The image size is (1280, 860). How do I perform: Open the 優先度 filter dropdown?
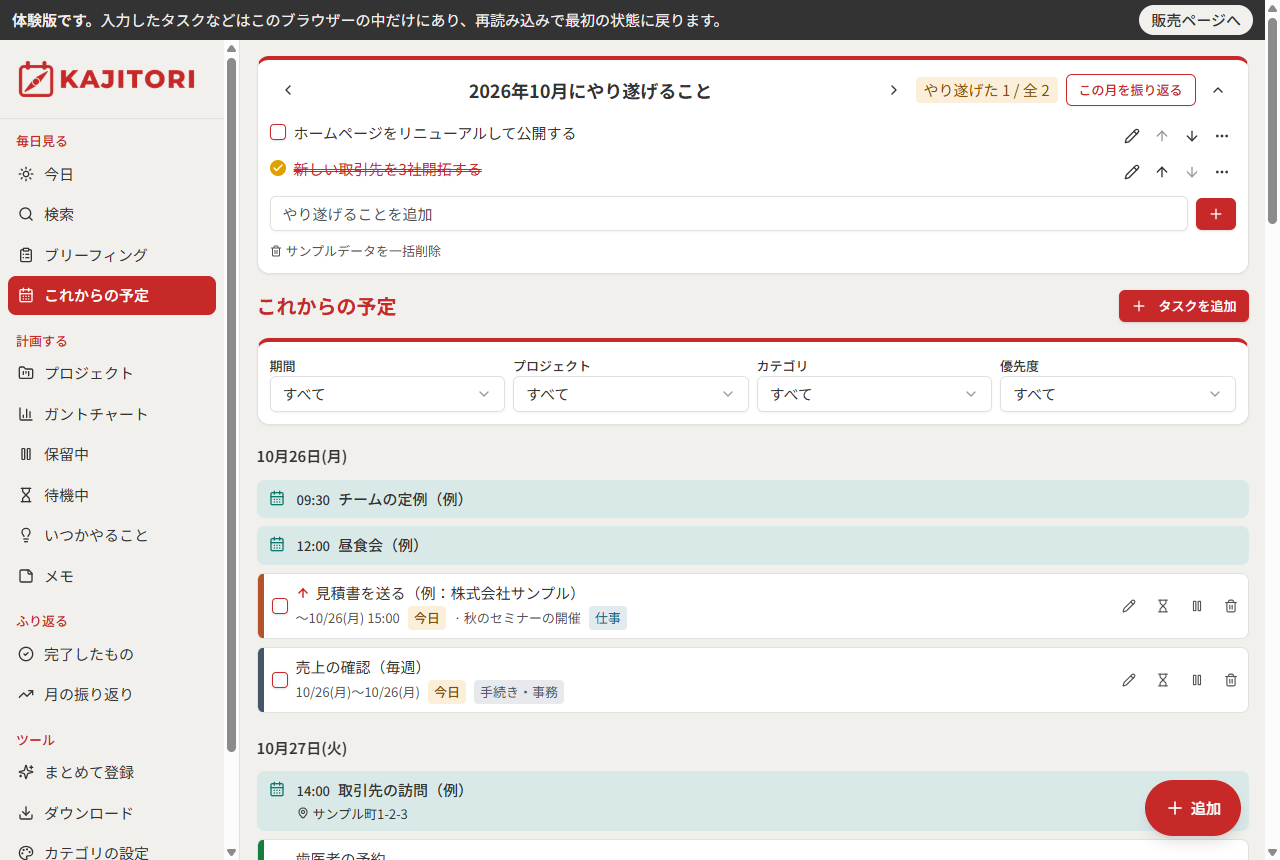pos(1118,394)
